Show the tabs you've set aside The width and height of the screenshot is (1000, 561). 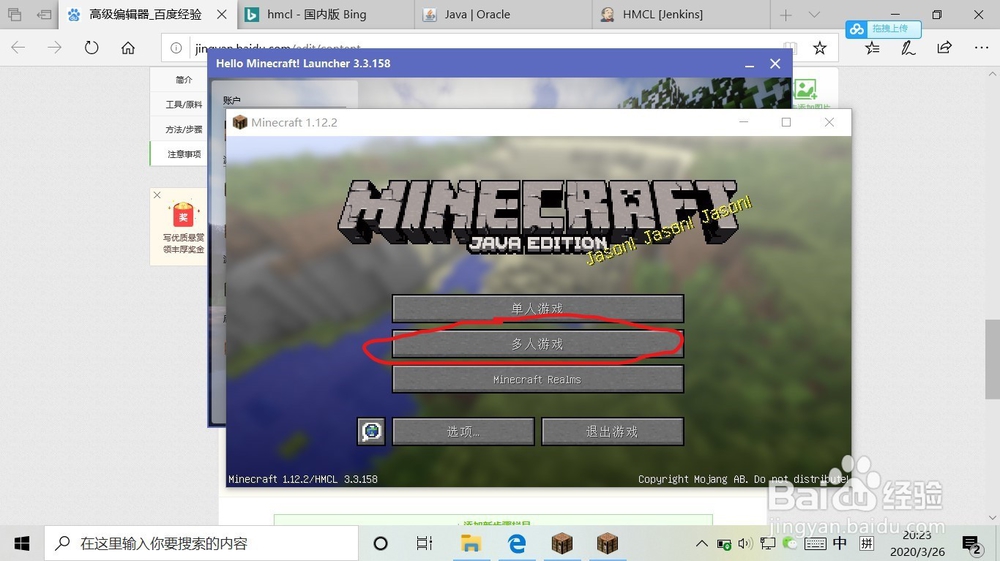pos(14,14)
